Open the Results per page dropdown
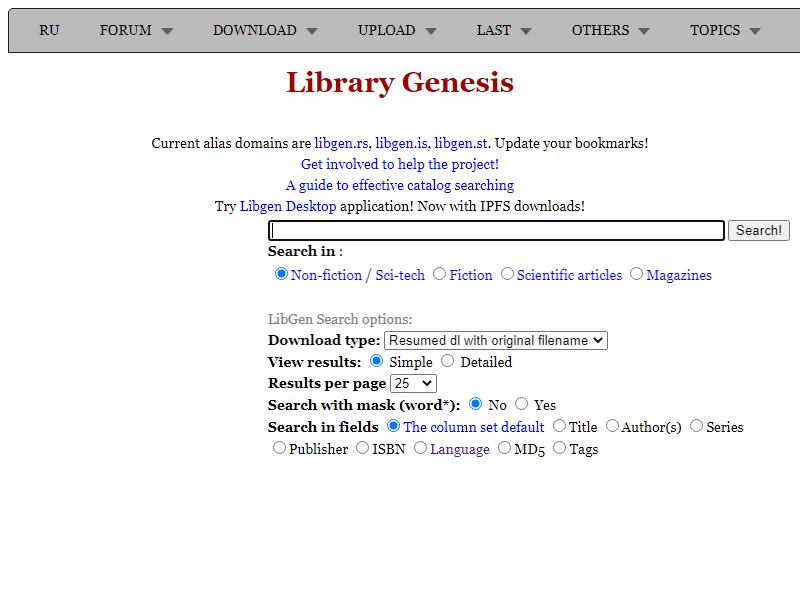This screenshot has width=800, height=600. click(413, 384)
